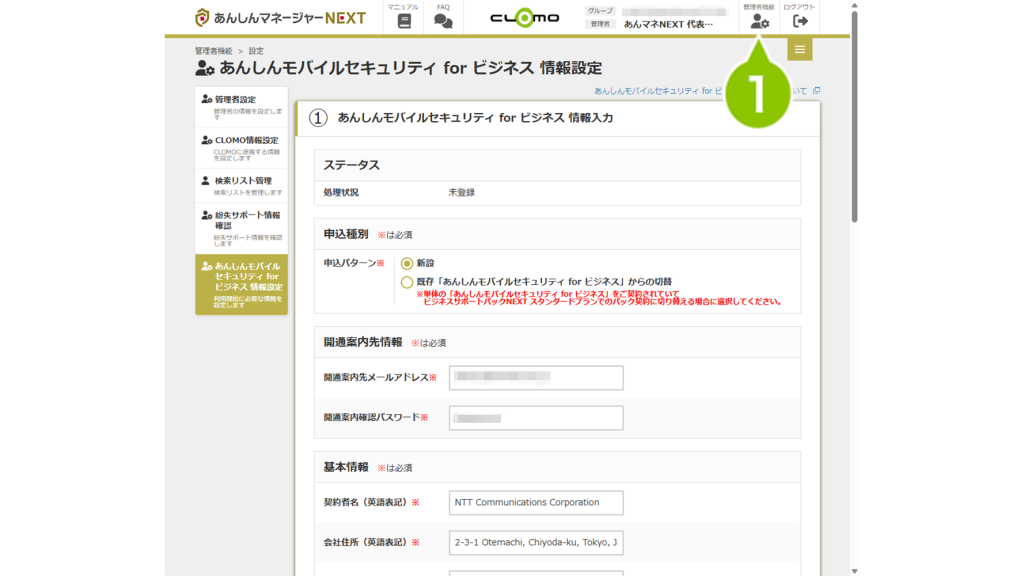Click the 開通案内先メールアドレス input field
The height and width of the screenshot is (576, 1024).
[x=536, y=377]
